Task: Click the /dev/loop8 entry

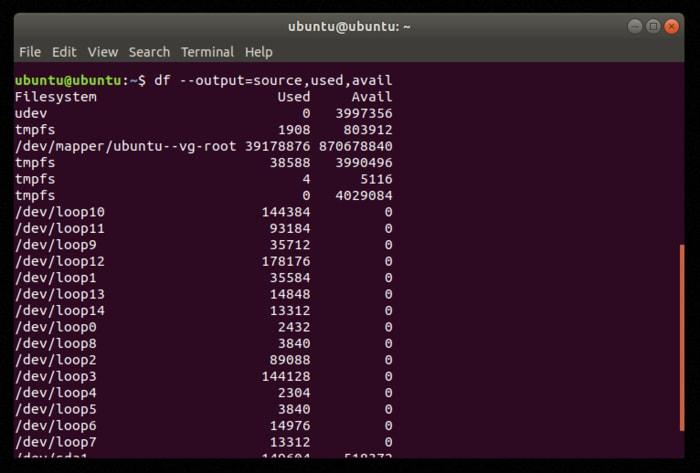Action: [x=55, y=344]
